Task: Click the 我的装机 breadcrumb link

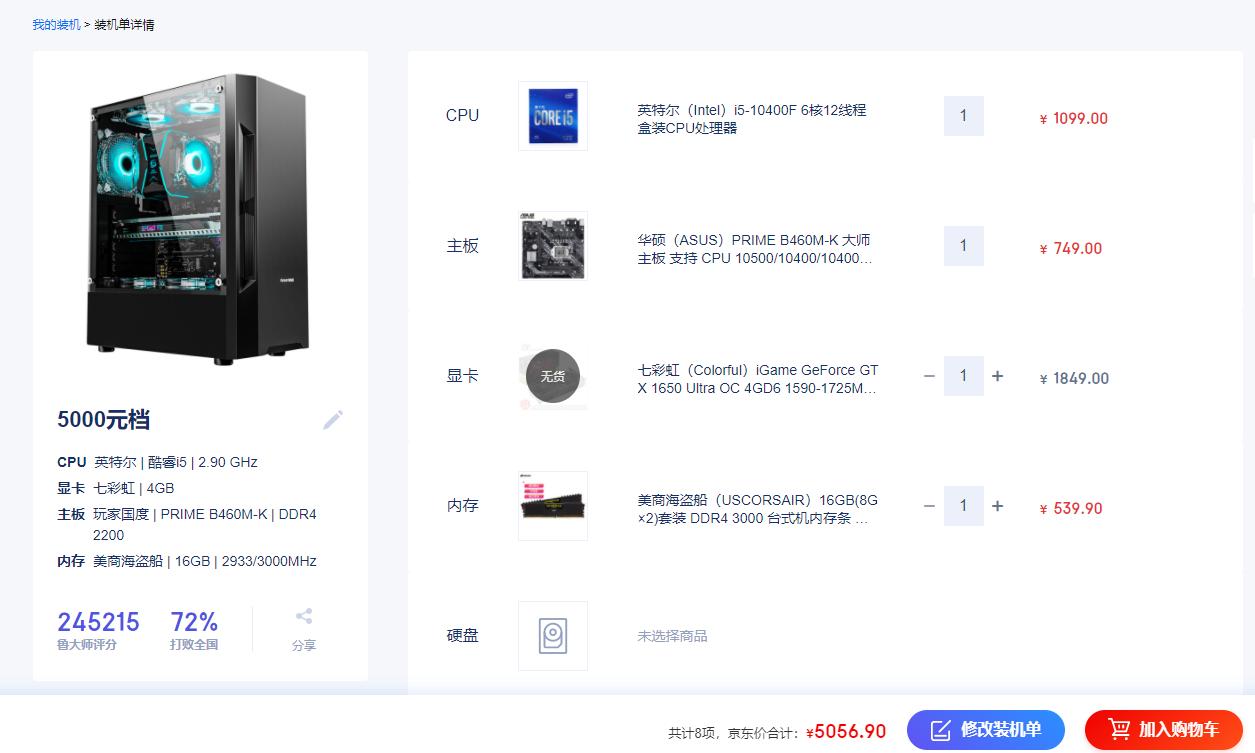Action: point(55,23)
